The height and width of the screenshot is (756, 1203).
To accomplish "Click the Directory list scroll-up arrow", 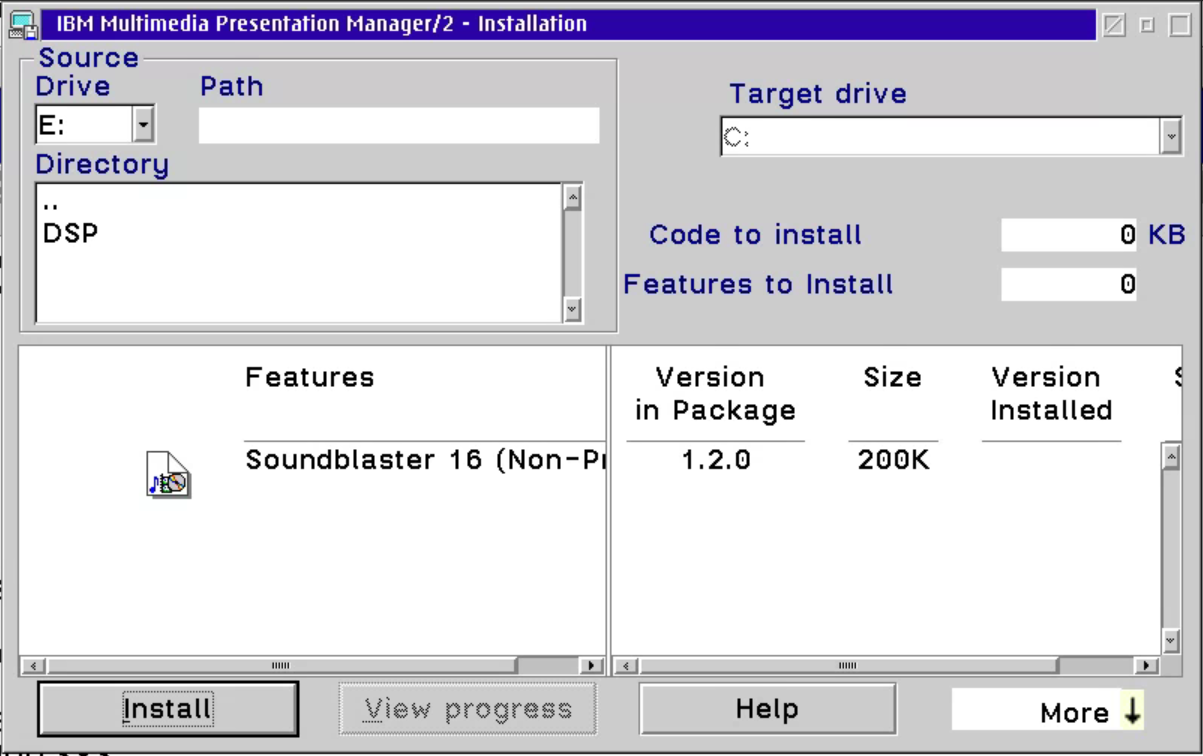I will tap(572, 197).
